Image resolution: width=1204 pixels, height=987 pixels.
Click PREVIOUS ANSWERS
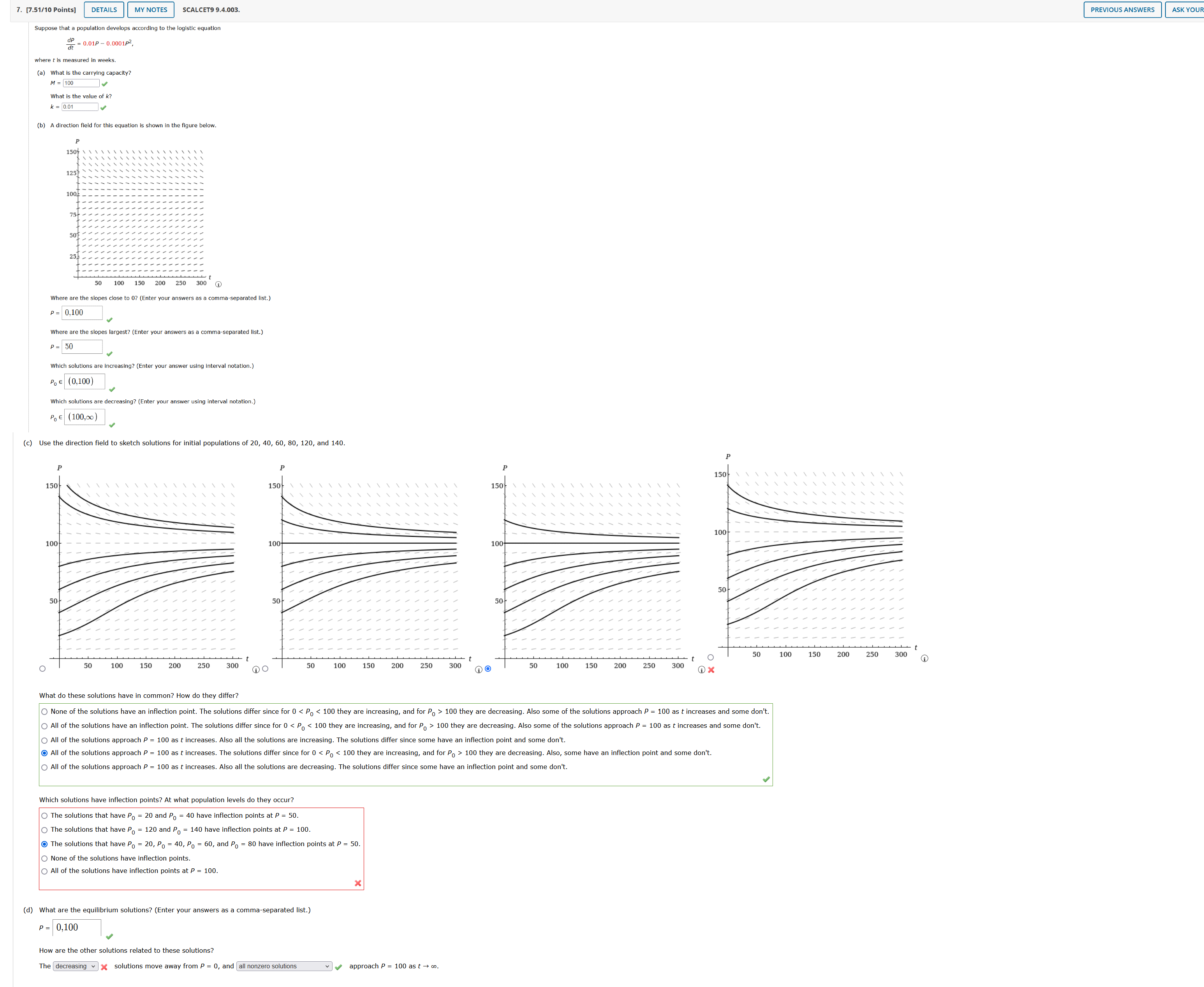click(1122, 10)
